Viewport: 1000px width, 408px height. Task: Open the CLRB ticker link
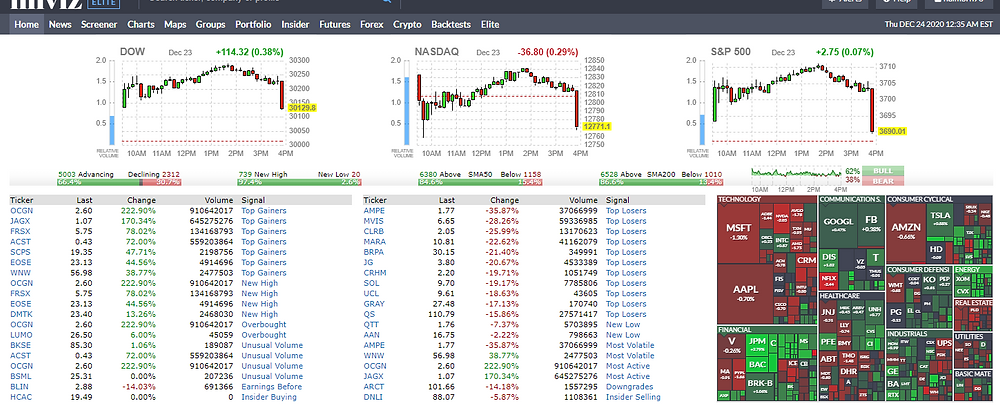click(374, 231)
